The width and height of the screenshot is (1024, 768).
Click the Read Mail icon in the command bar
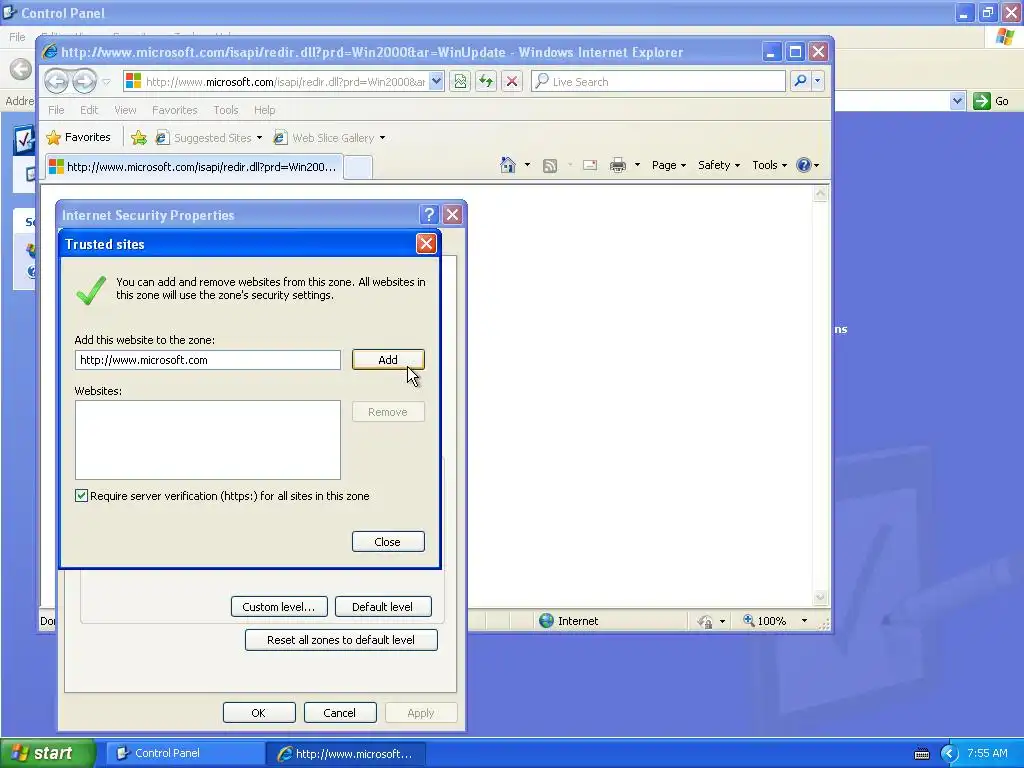click(590, 165)
